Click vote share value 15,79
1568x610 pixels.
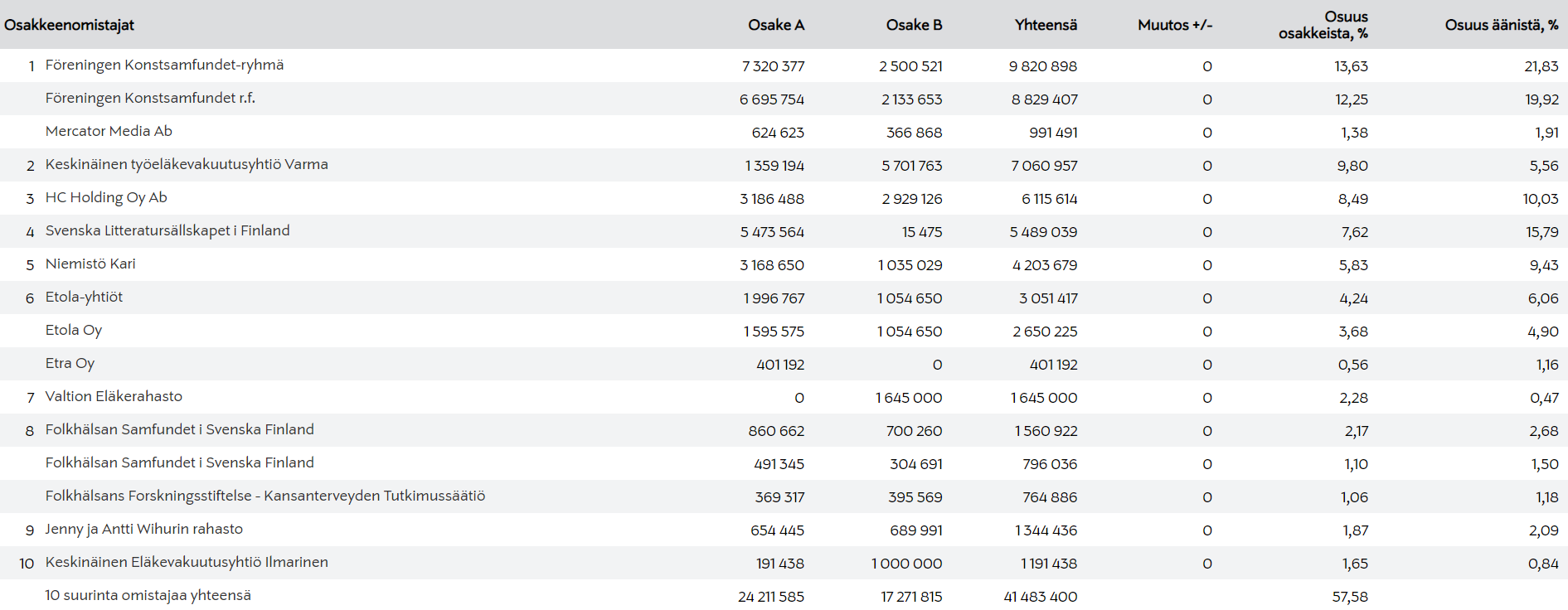coord(1542,232)
